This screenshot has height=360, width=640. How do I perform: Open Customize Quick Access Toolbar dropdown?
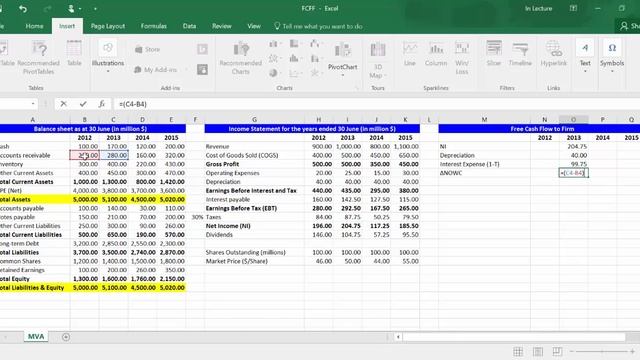click(x=95, y=9)
